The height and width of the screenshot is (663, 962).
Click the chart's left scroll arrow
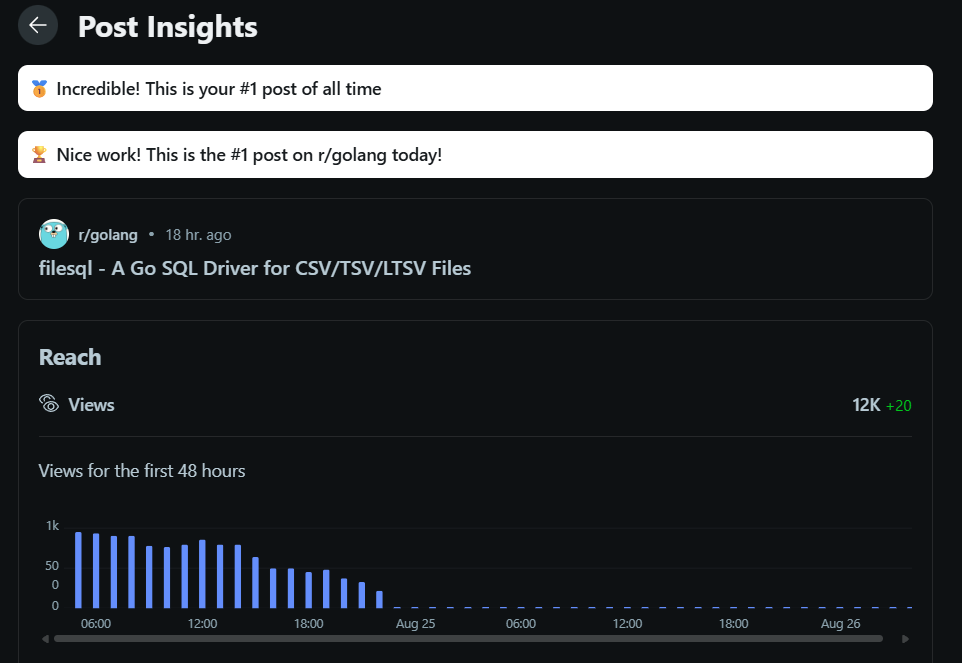tap(45, 638)
